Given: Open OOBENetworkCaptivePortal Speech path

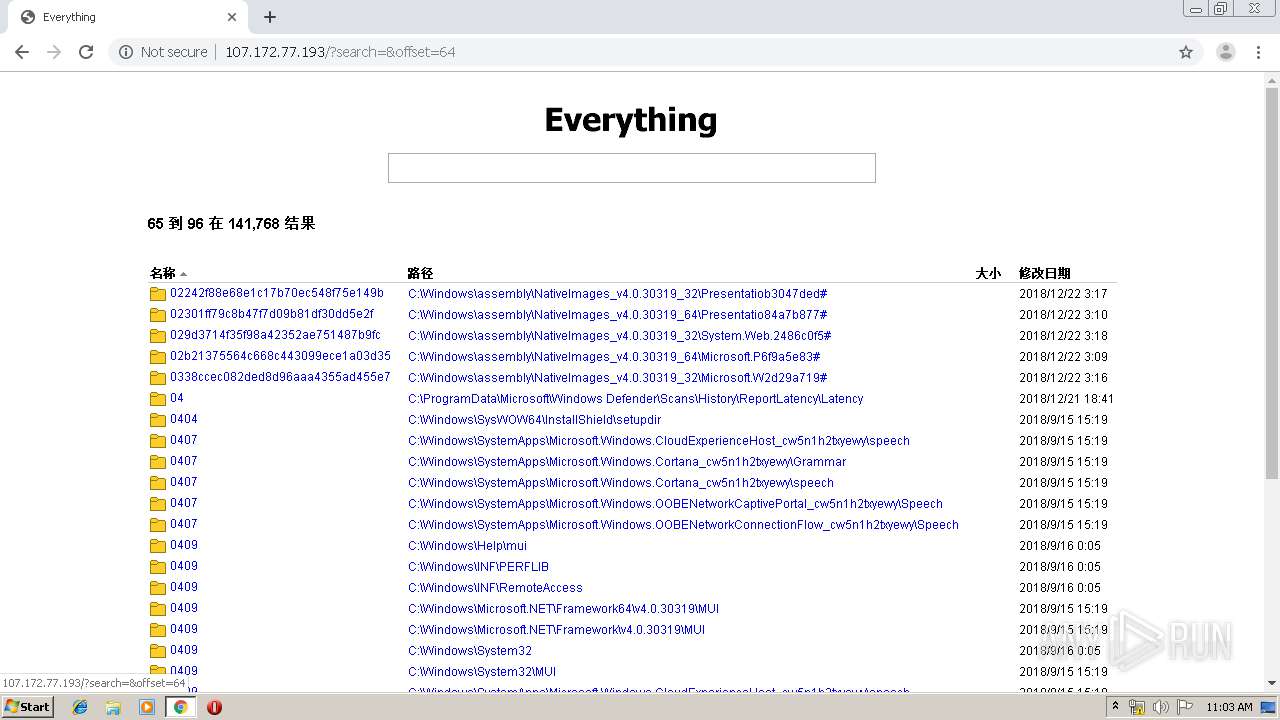Looking at the screenshot, I should click(x=675, y=504).
